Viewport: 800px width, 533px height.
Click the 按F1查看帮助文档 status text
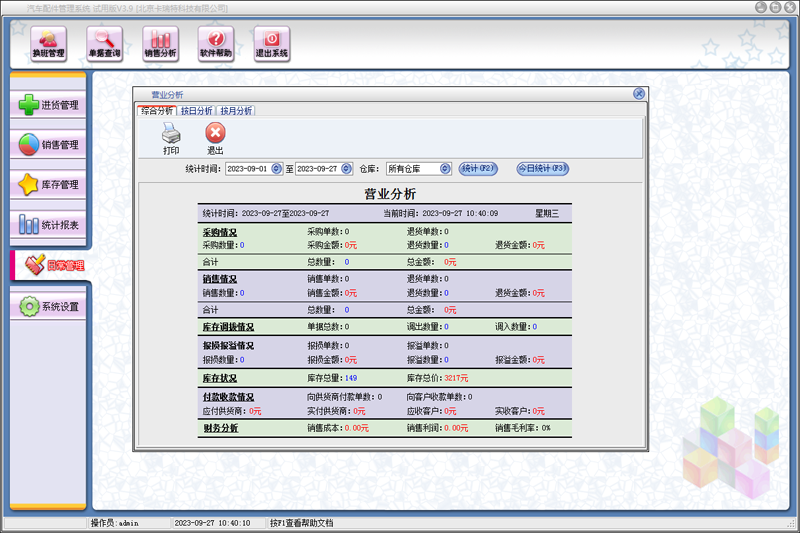tap(302, 523)
